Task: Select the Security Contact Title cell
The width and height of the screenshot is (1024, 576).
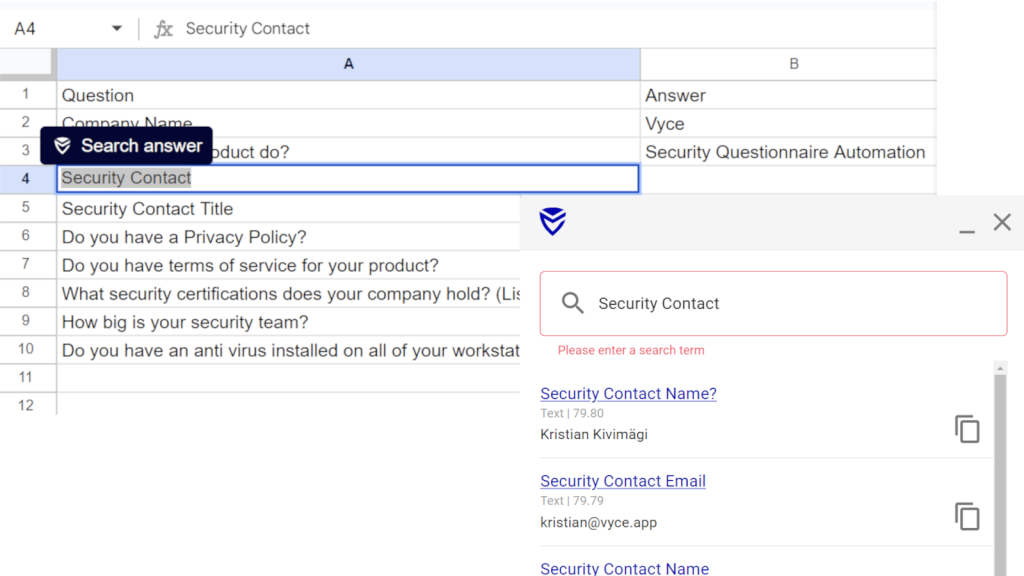Action: (x=288, y=208)
